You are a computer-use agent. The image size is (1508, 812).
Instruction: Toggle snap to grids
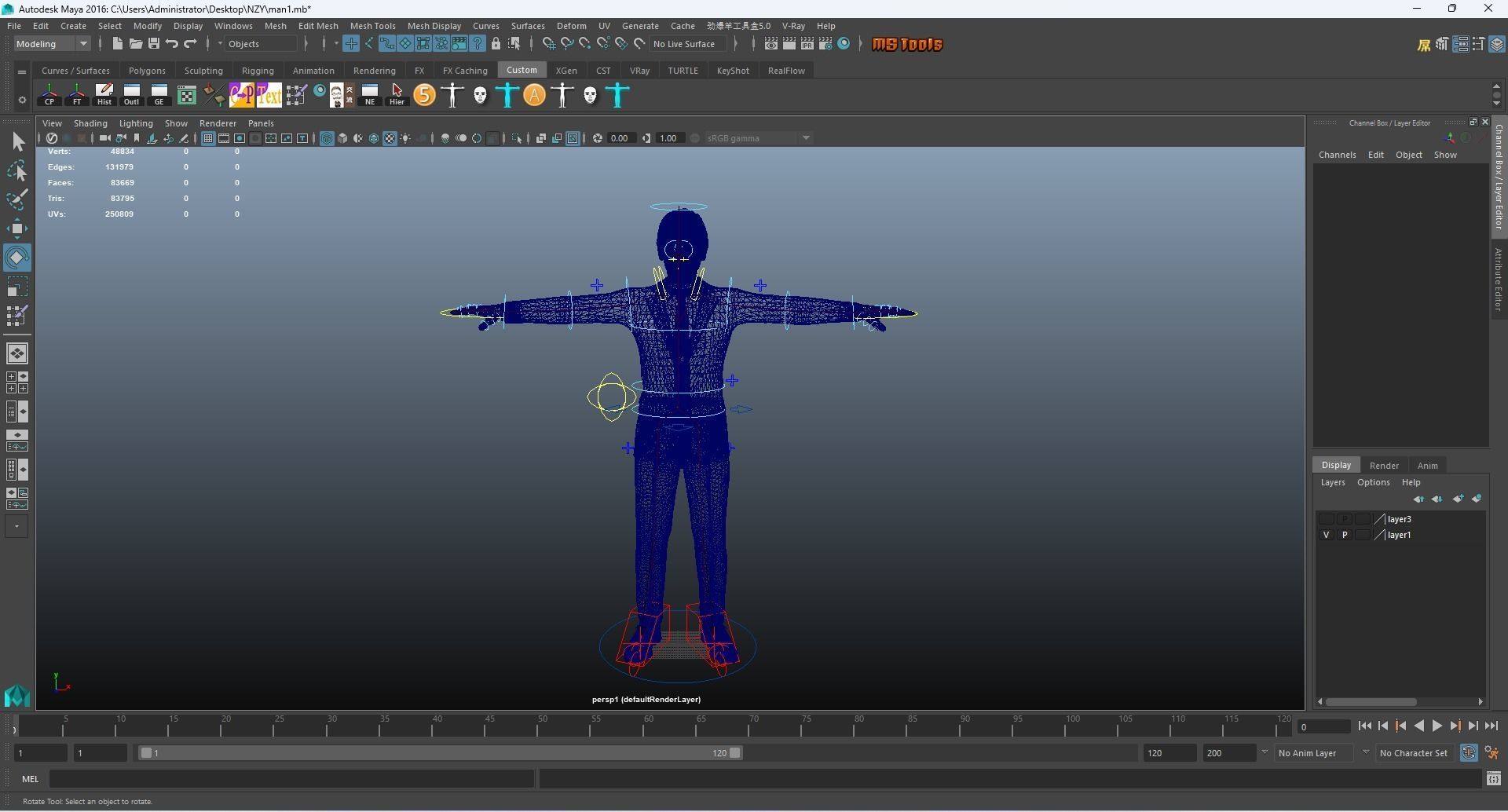548,44
